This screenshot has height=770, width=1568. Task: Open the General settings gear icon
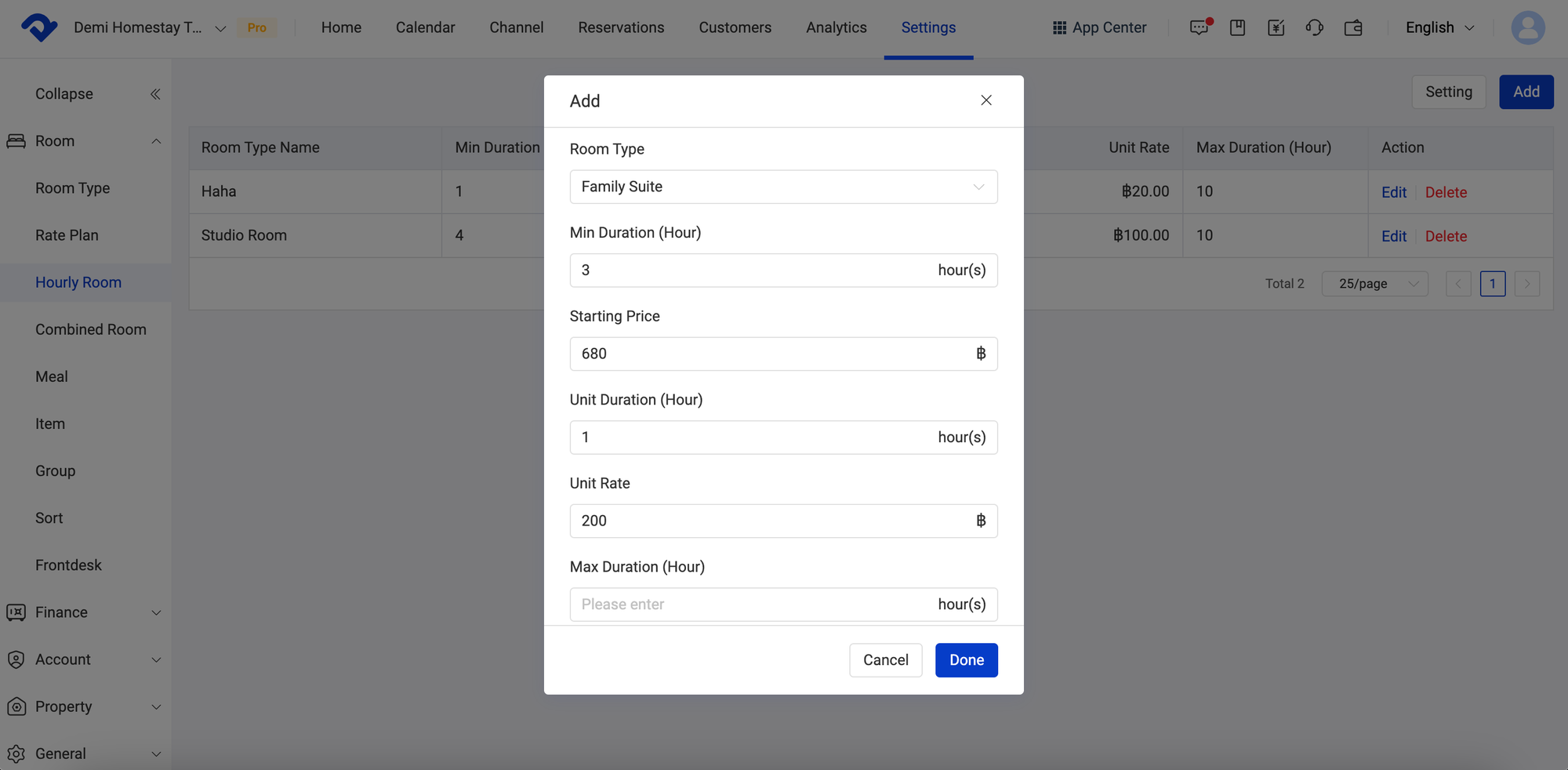16,754
